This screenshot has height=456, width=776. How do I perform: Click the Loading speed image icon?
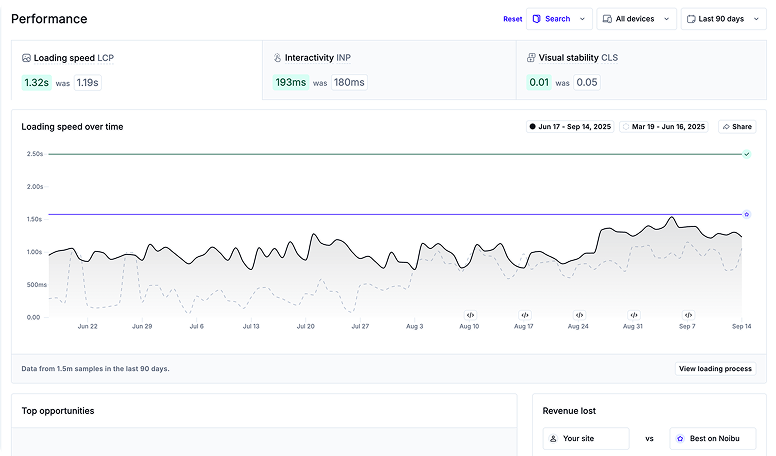pos(26,58)
